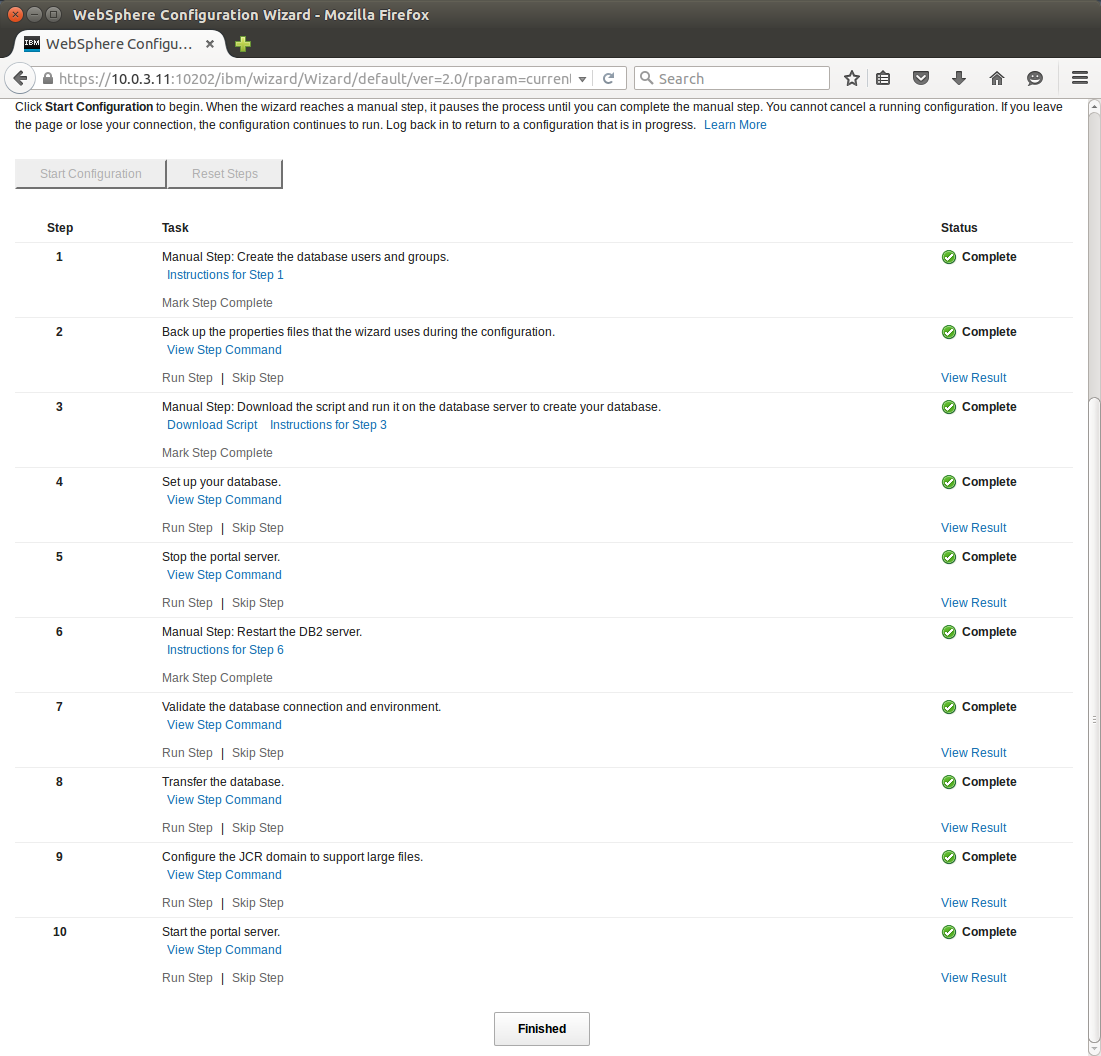Screen dimensions: 1101x1056
Task: Click Skip Step for Stop the portal server
Action: pyautogui.click(x=258, y=604)
